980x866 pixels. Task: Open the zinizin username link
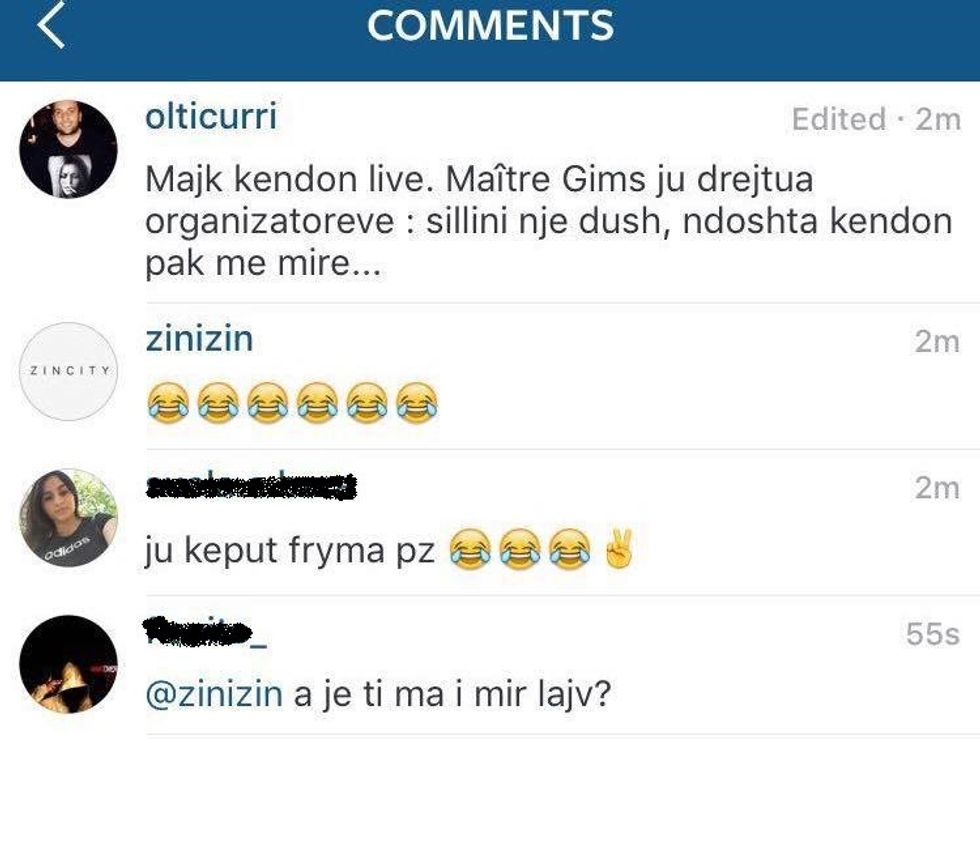pyautogui.click(x=199, y=339)
